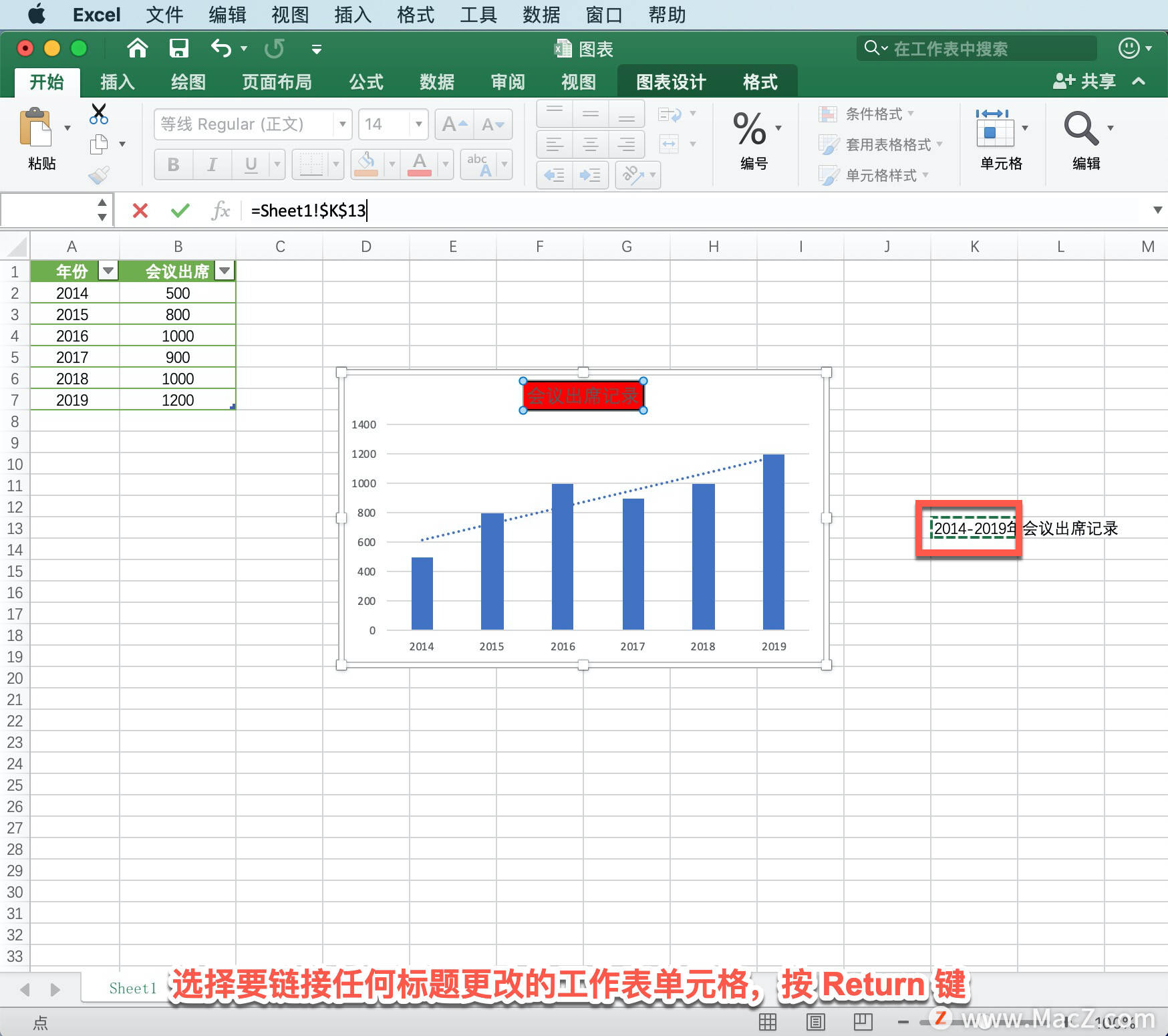The height and width of the screenshot is (1036, 1168).
Task: Click the Redo circular arrow icon
Action: tap(274, 48)
